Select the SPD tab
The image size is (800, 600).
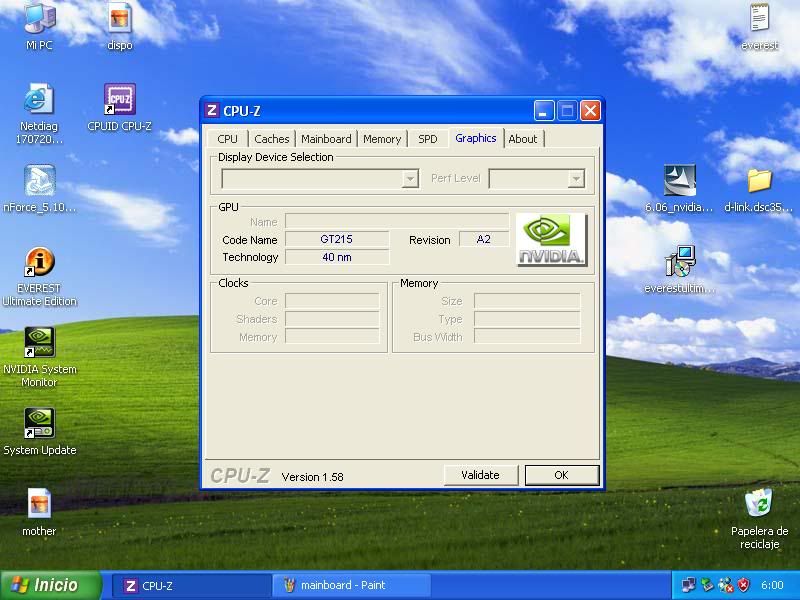pyautogui.click(x=428, y=139)
